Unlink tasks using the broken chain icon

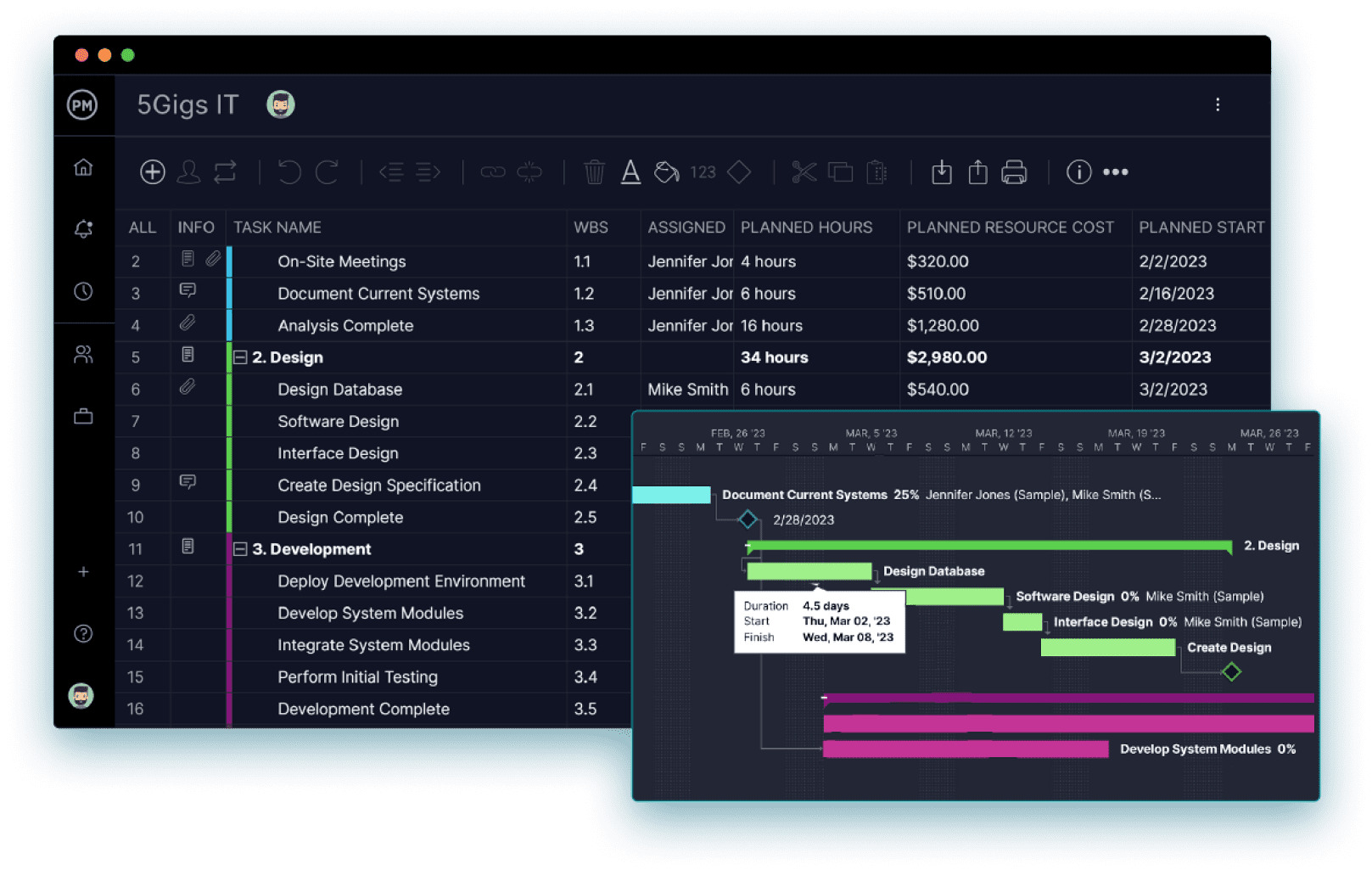point(529,172)
